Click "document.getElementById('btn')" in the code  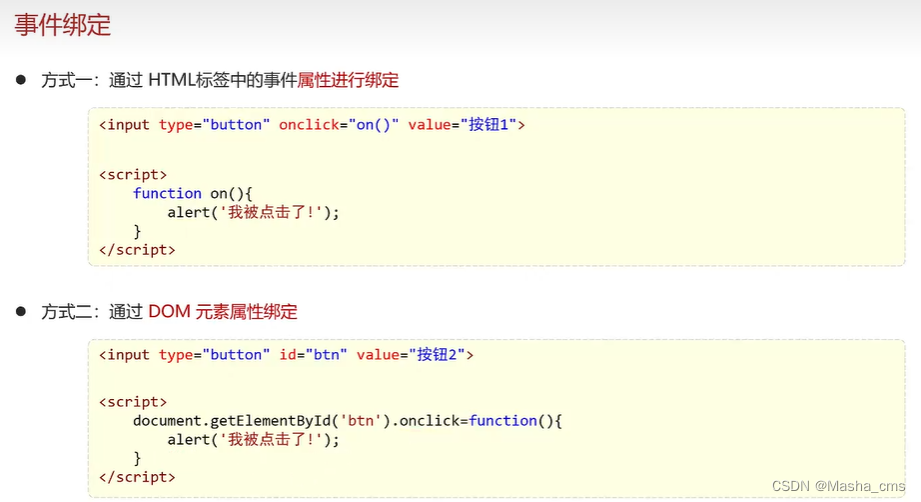tap(261, 421)
